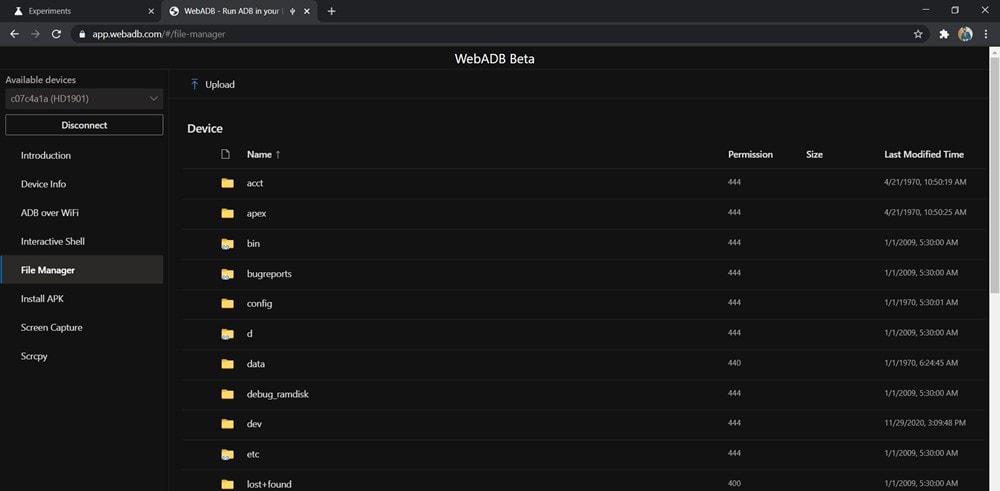Open the data folder name

tap(256, 363)
